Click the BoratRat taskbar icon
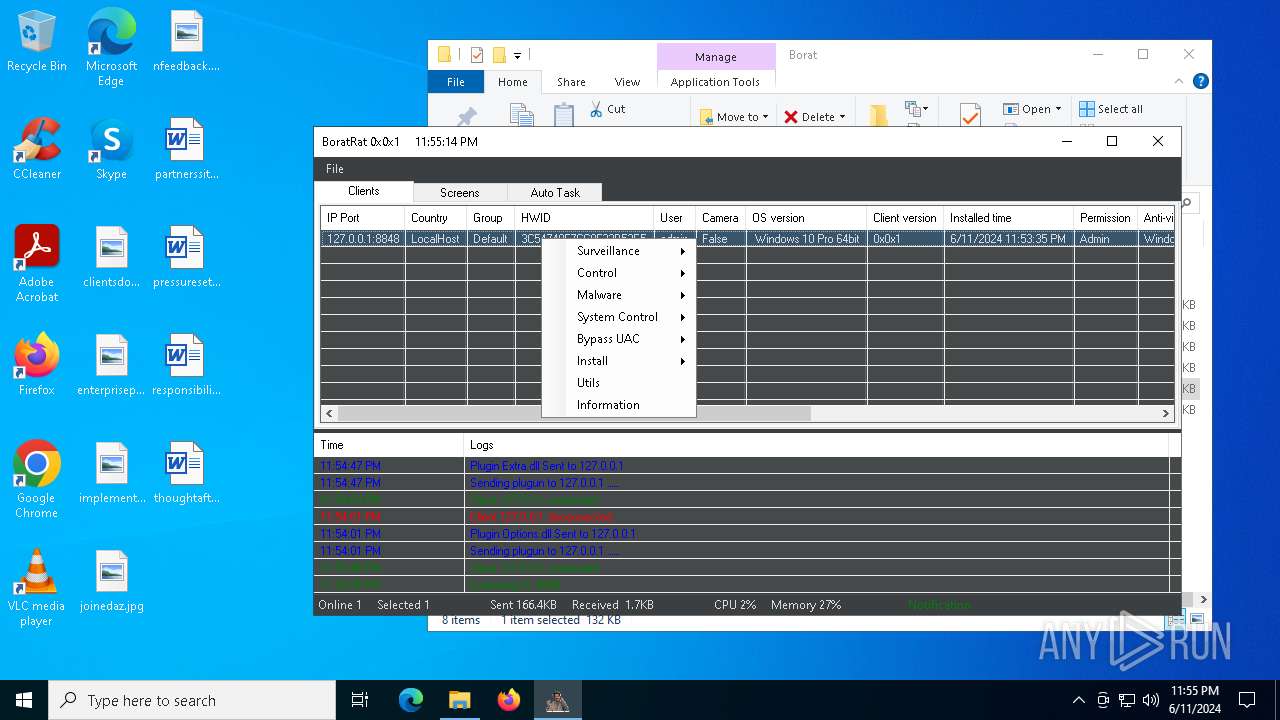 click(x=557, y=700)
